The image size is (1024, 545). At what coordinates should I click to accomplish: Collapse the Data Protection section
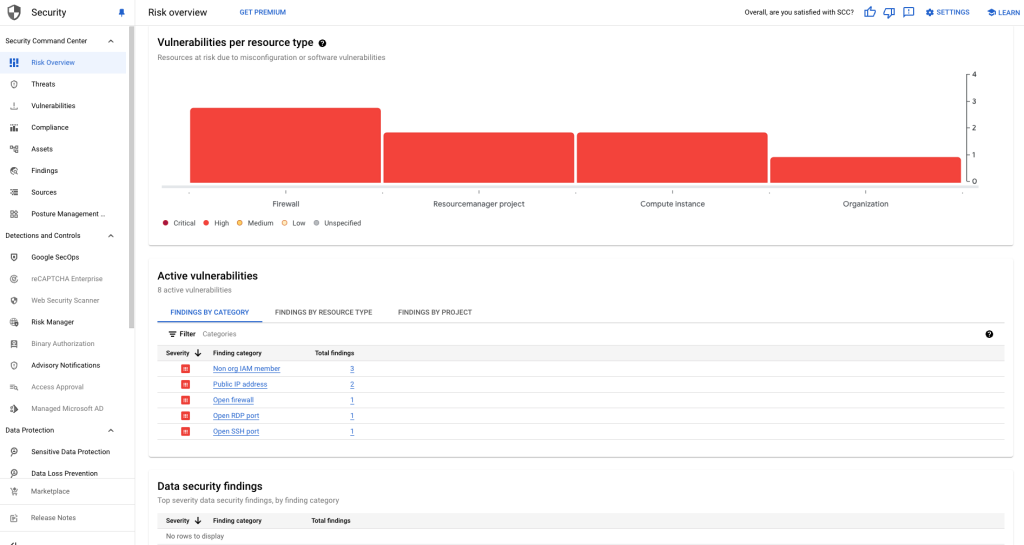(110, 430)
